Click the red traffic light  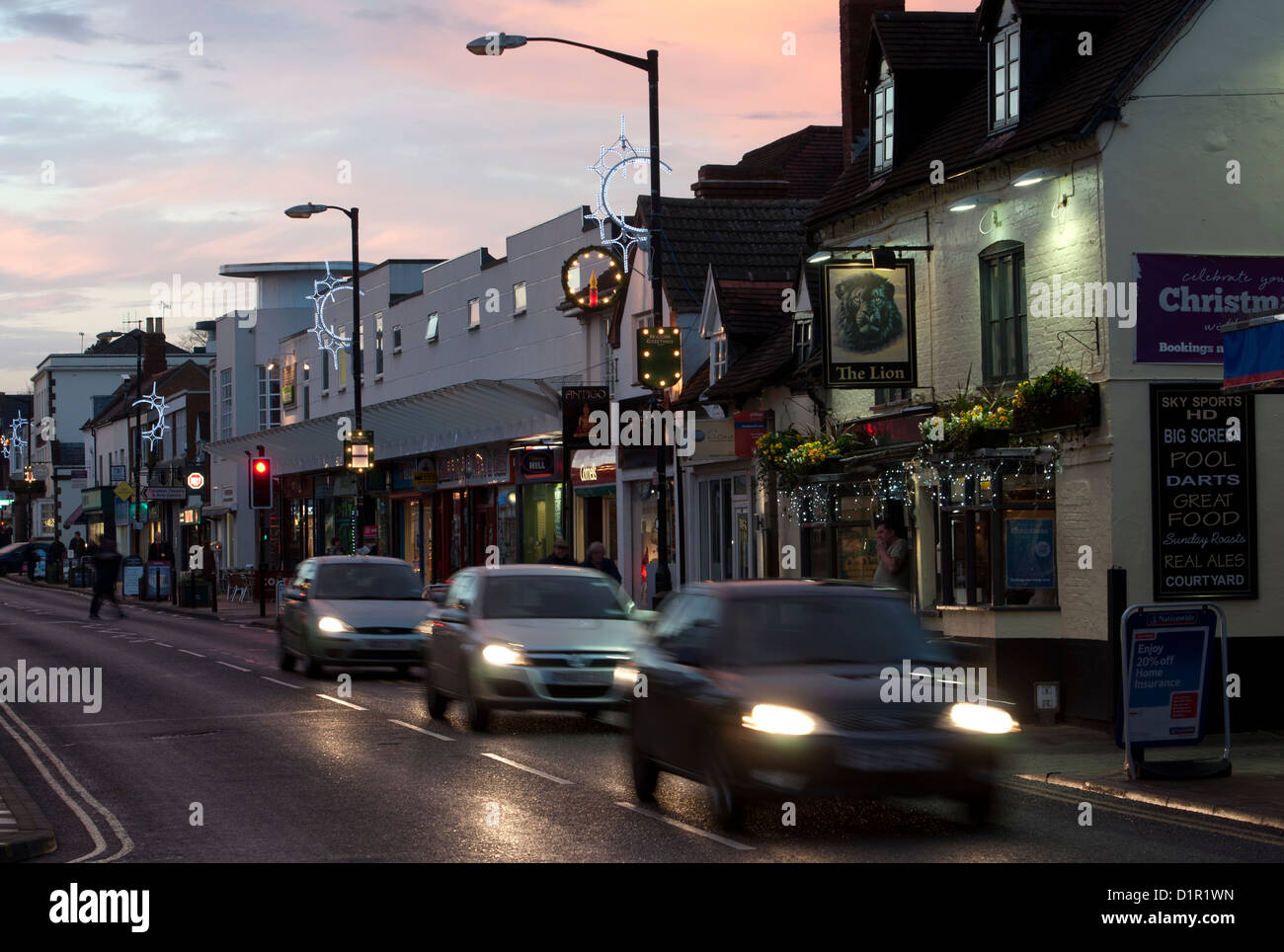(261, 465)
